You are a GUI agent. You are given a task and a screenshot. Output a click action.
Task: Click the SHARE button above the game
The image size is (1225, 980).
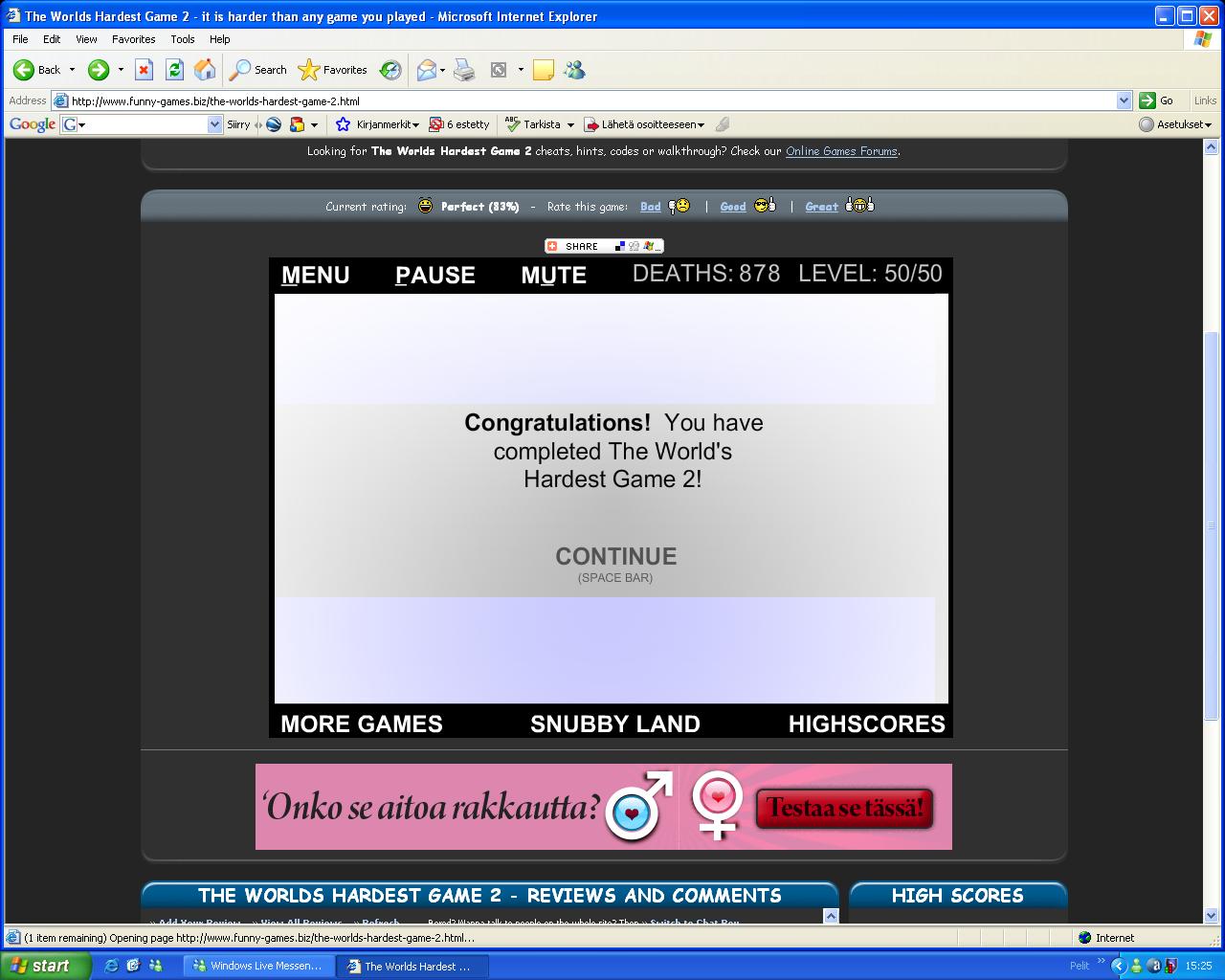click(x=604, y=246)
